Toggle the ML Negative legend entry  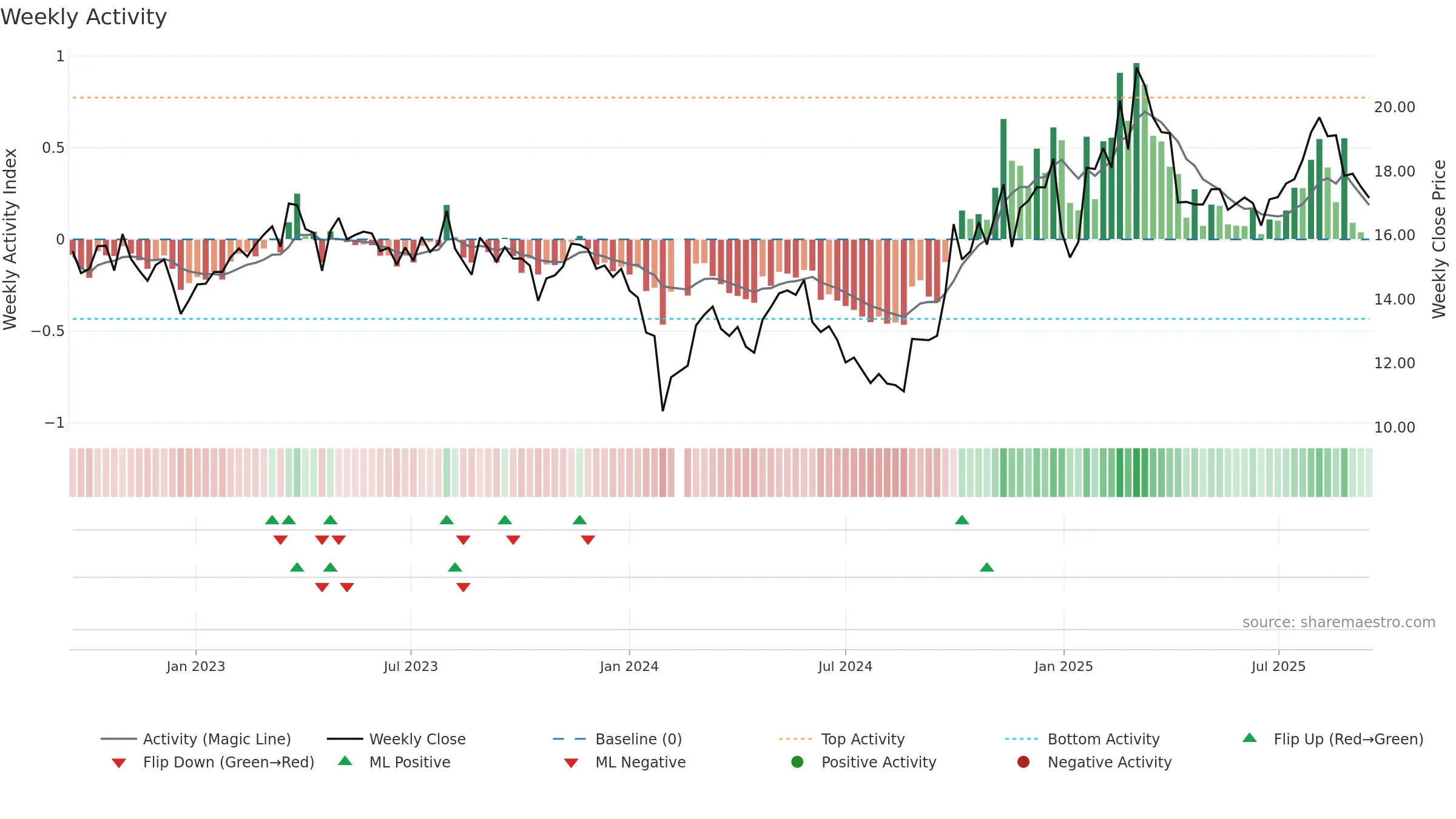tap(625, 762)
